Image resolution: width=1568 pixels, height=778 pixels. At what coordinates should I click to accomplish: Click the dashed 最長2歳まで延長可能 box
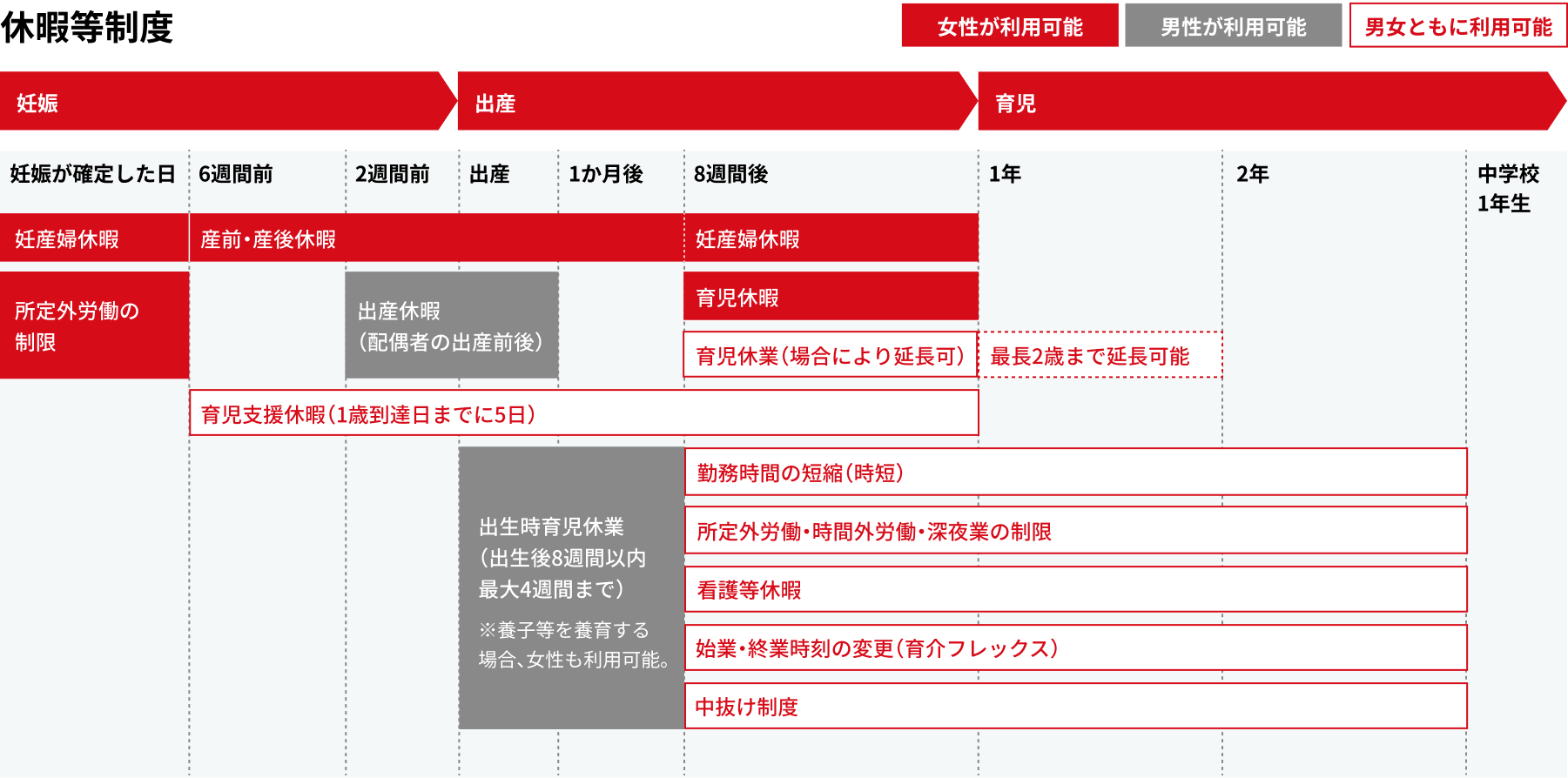click(1100, 355)
